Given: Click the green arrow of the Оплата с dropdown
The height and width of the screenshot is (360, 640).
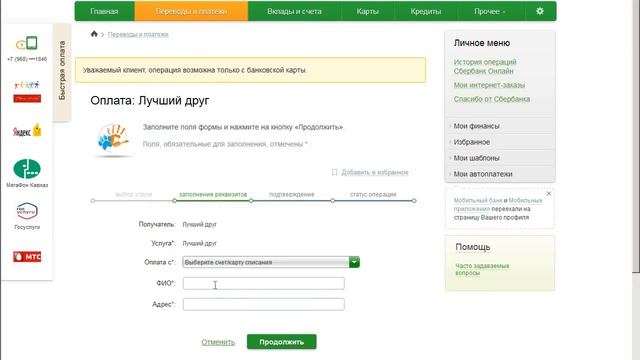Looking at the screenshot, I should (354, 262).
